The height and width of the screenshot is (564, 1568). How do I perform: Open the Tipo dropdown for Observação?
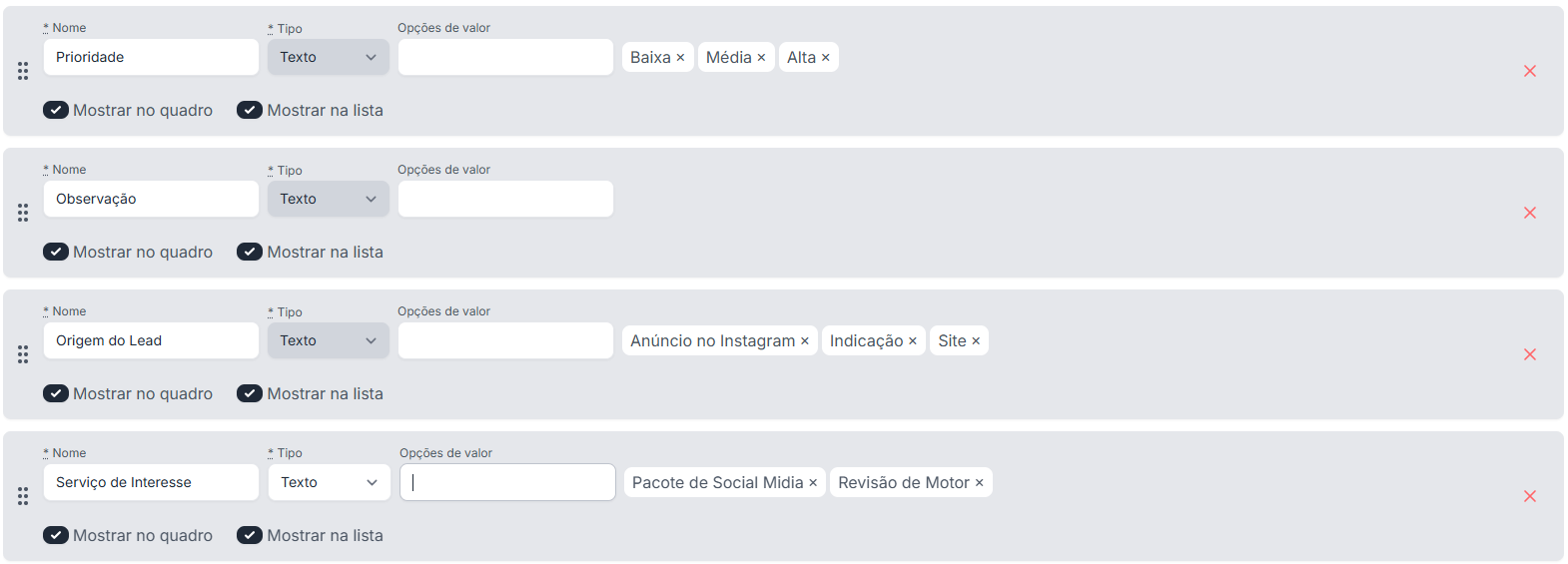(x=328, y=199)
